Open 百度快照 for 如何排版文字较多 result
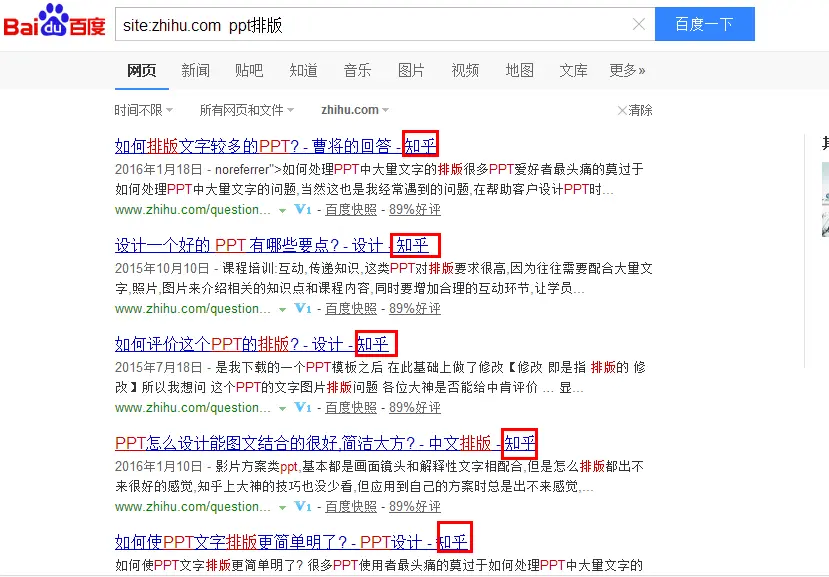 pyautogui.click(x=351, y=209)
